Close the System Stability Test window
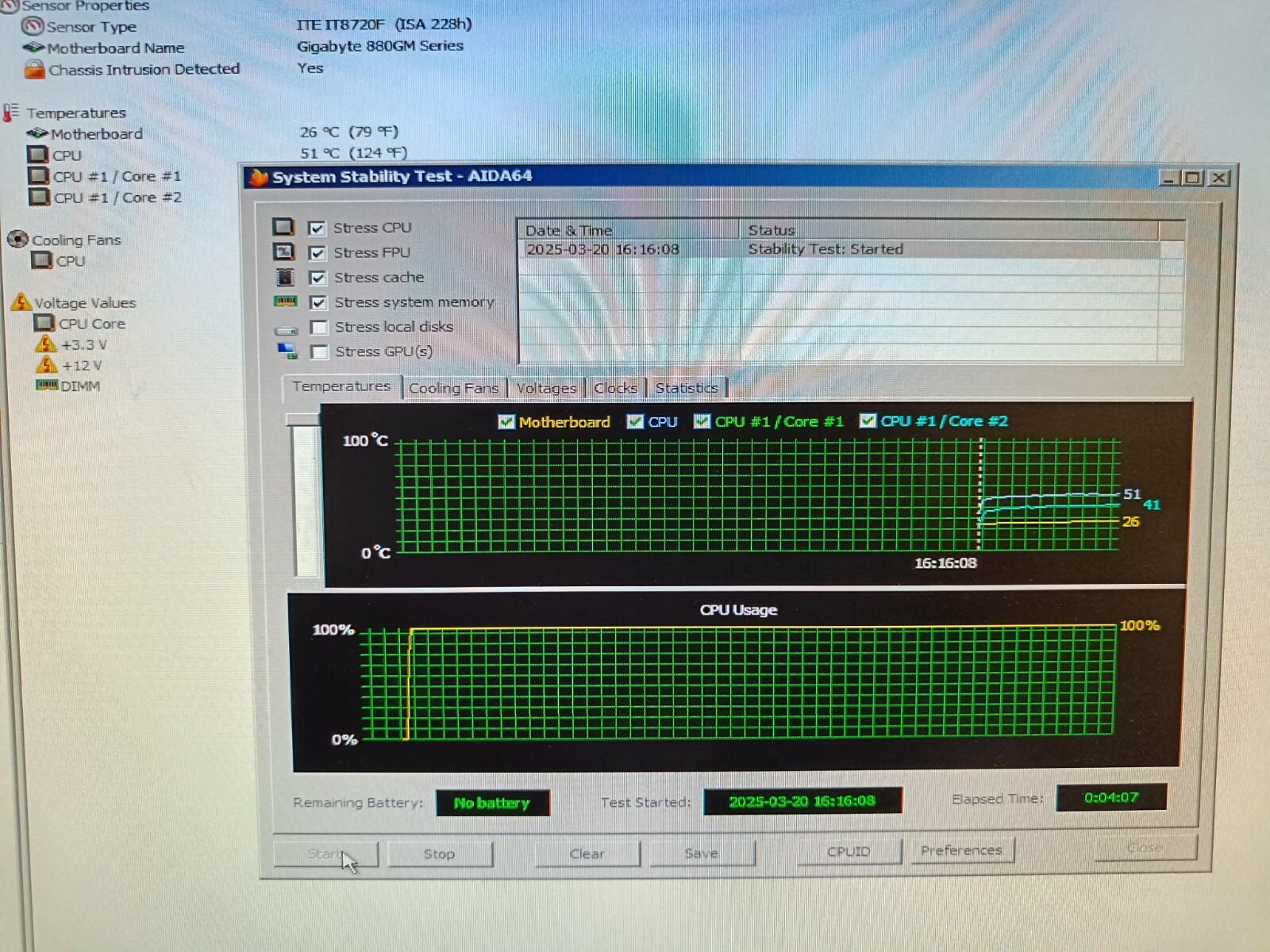This screenshot has height=952, width=1270. click(x=1219, y=178)
